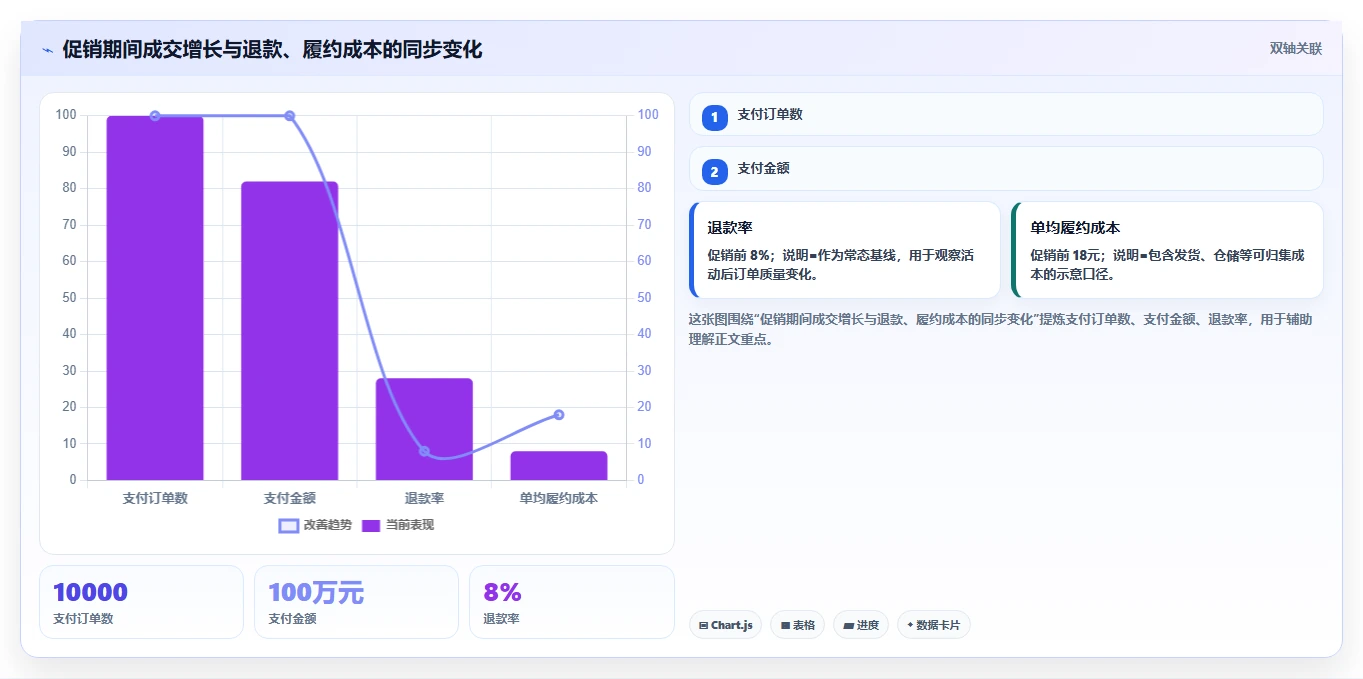
Task: Click the line point above 单均履约成本 bar
Action: pos(559,415)
